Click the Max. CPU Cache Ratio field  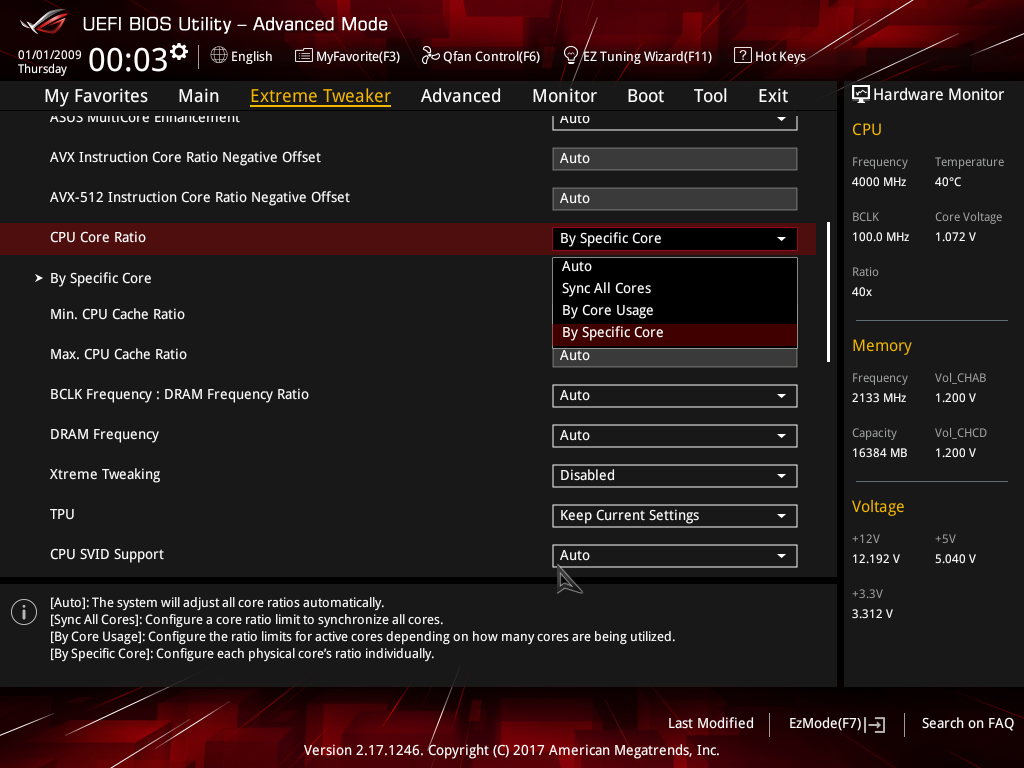point(675,357)
